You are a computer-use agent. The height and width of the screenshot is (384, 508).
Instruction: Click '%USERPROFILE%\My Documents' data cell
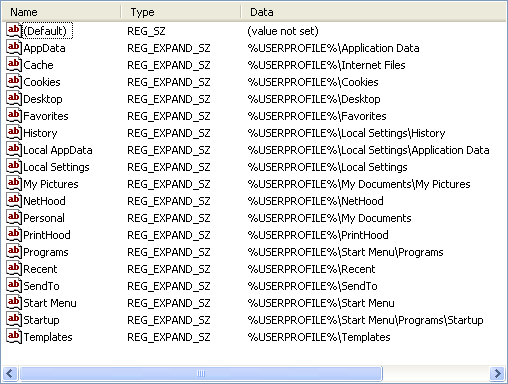(329, 218)
